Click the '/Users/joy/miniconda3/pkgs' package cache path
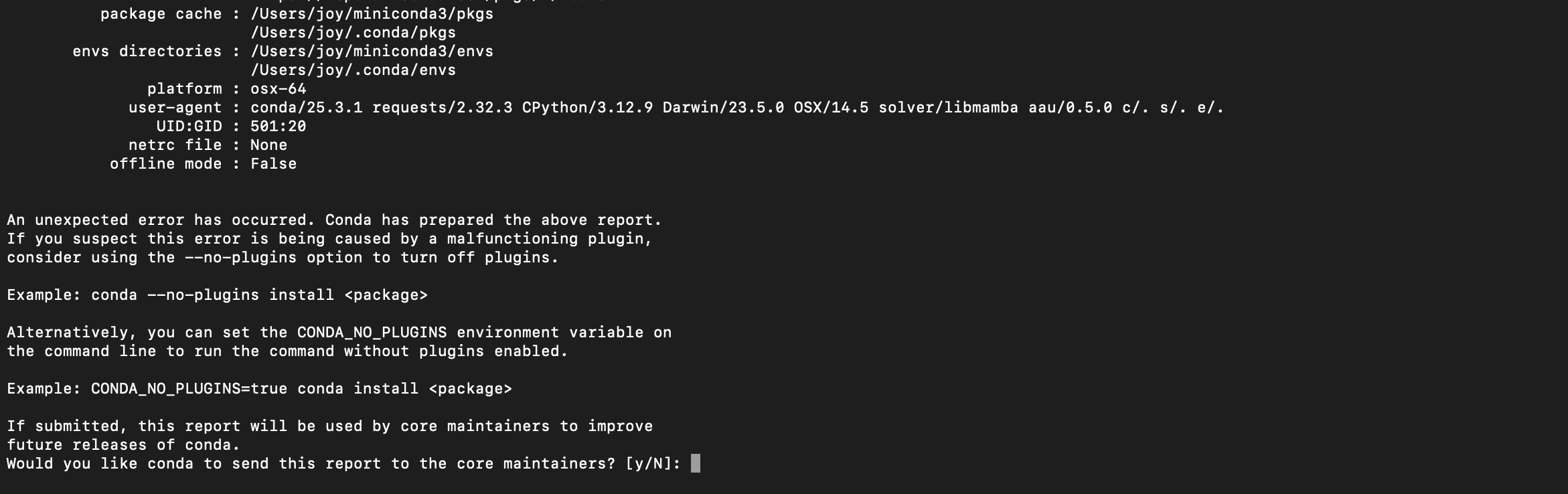The height and width of the screenshot is (494, 1568). [x=372, y=14]
